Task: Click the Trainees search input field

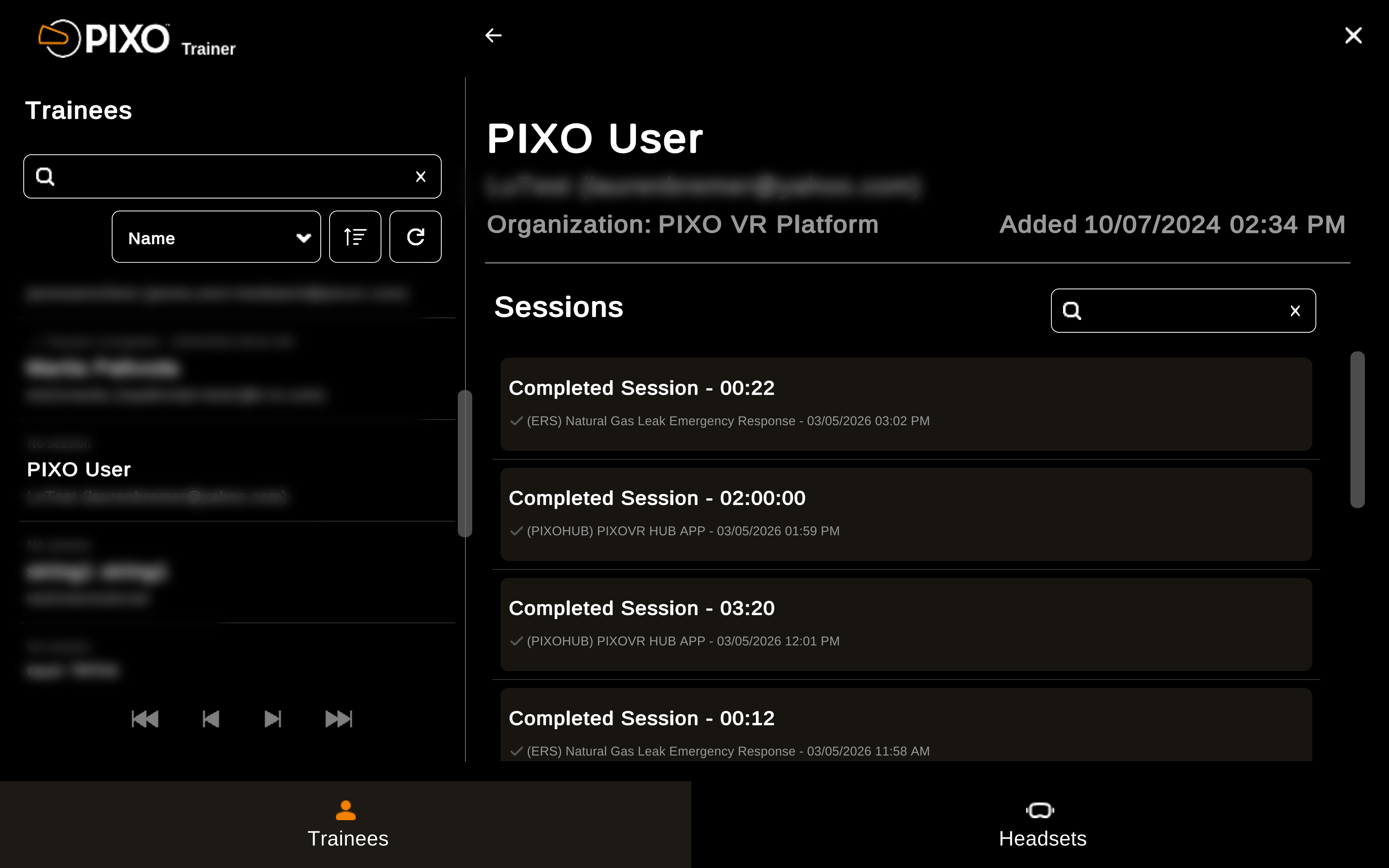Action: (229, 177)
